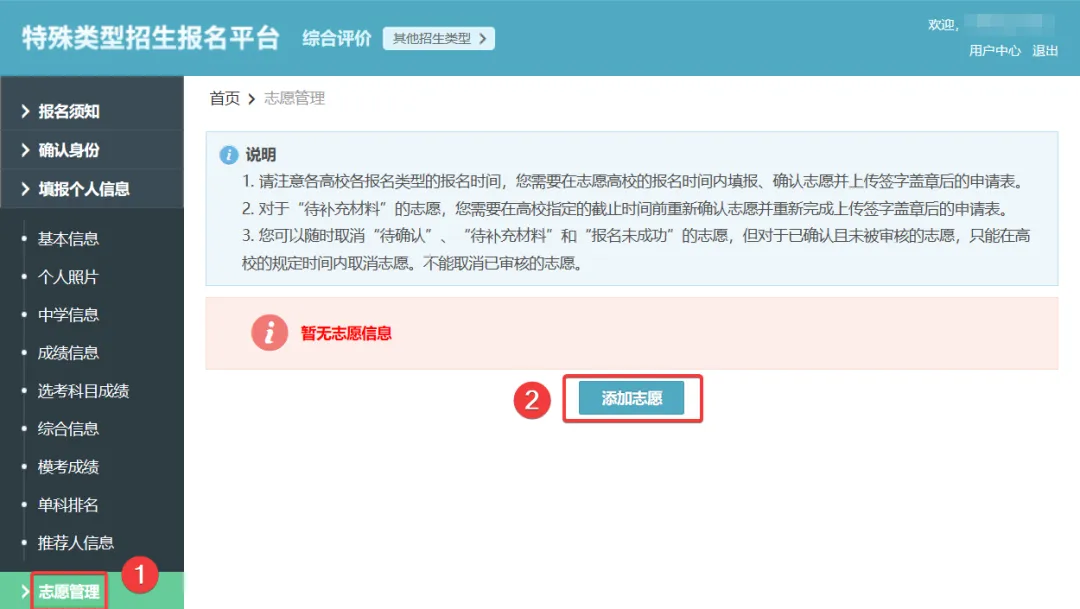This screenshot has height=609, width=1080.
Task: Click the red info icon beside 暂无志愿信息
Action: 270,333
